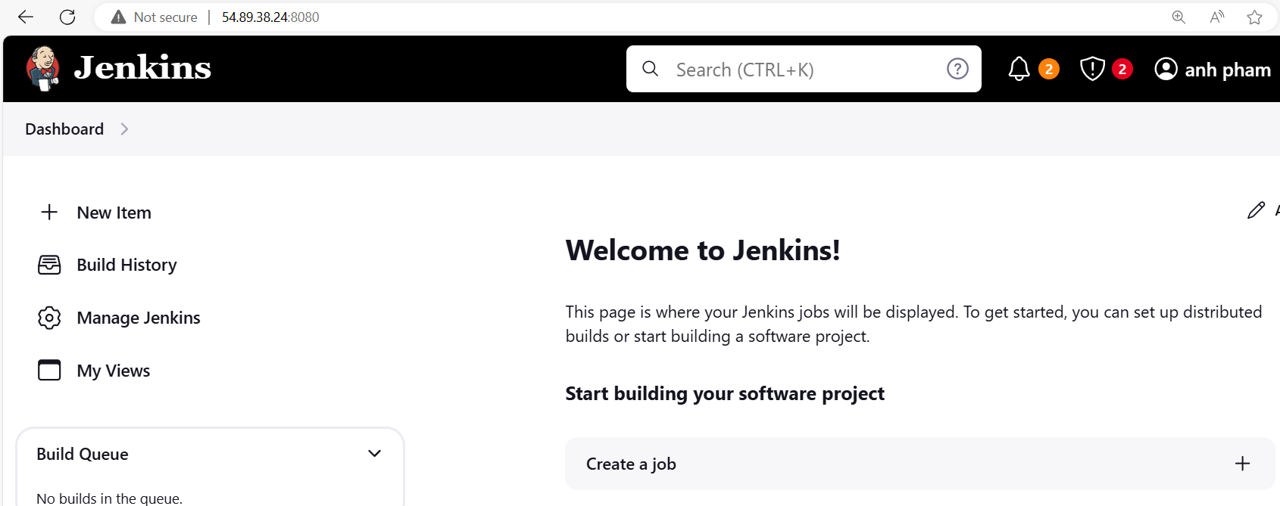1280x506 pixels.
Task: Click the plus on Create a job
Action: click(1242, 464)
